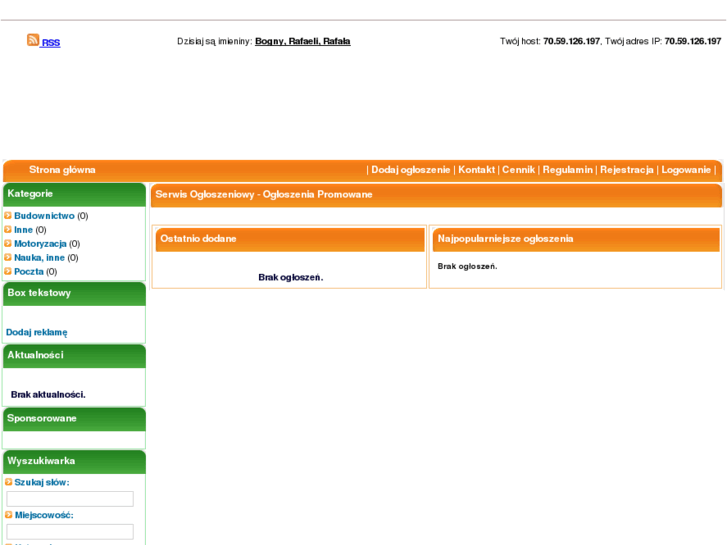The width and height of the screenshot is (727, 545).
Task: Open the Logowanie page
Action: (686, 170)
